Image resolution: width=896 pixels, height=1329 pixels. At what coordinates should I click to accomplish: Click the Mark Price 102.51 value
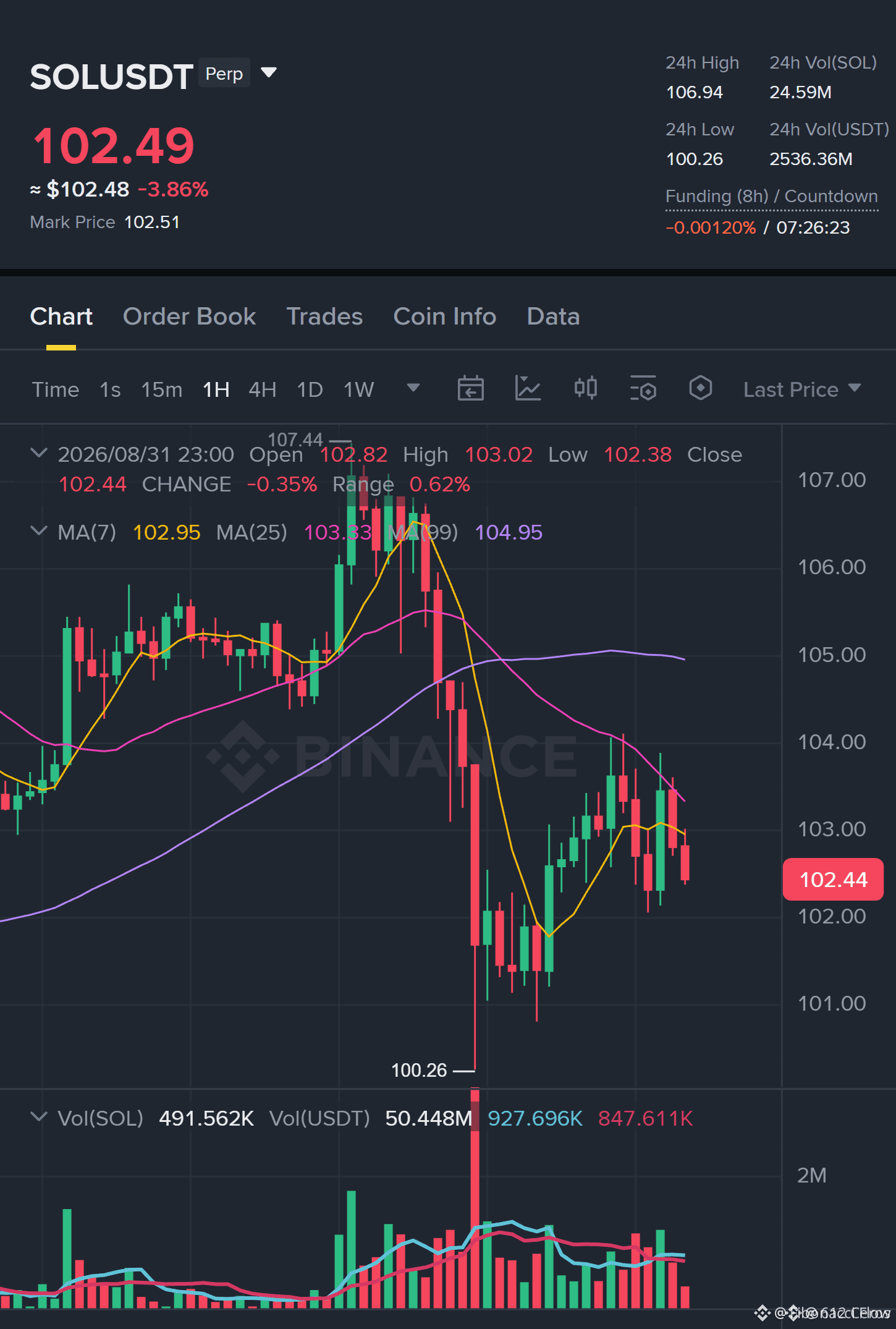click(x=152, y=222)
